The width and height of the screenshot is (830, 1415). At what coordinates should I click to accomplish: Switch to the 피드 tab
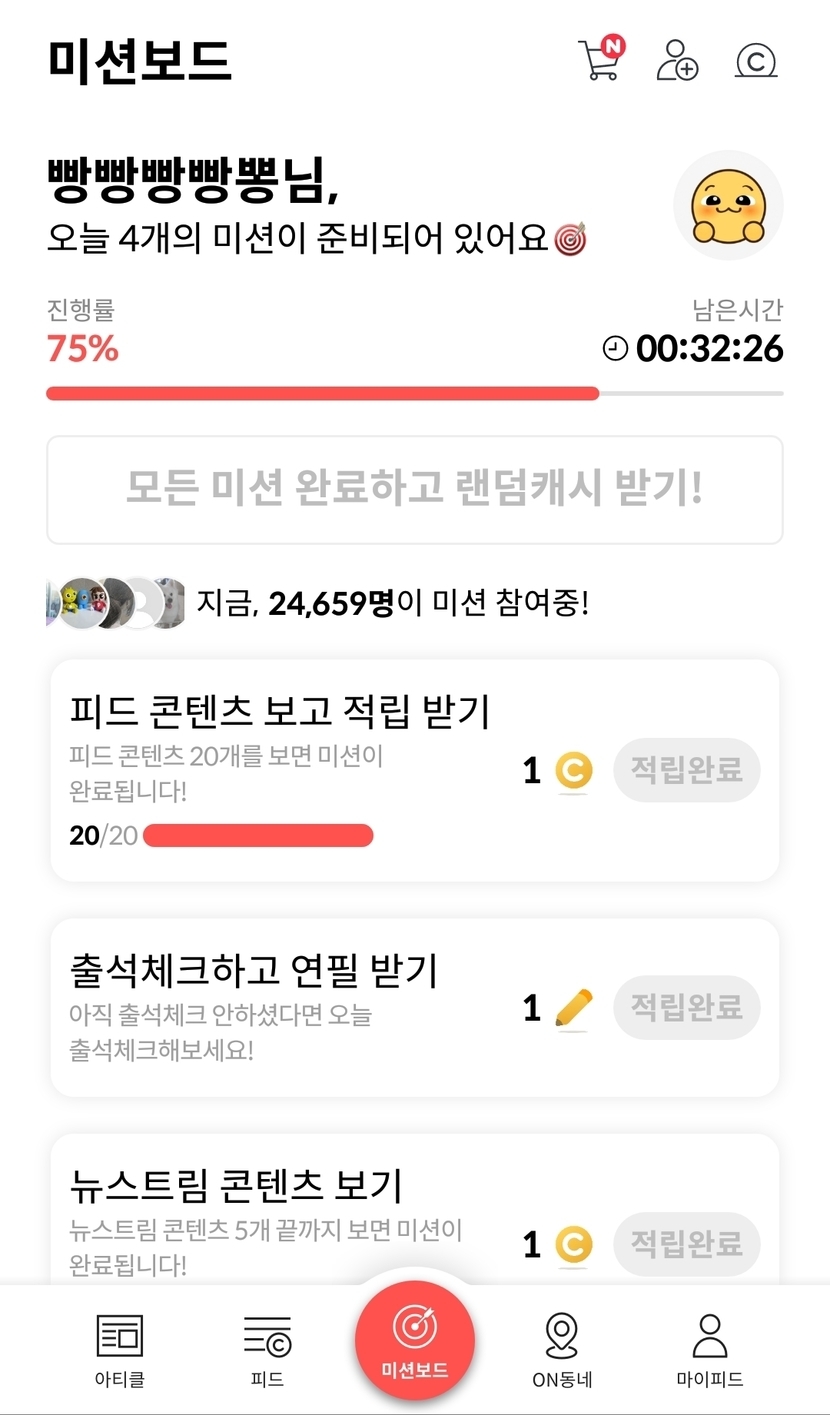pyautogui.click(x=267, y=1350)
